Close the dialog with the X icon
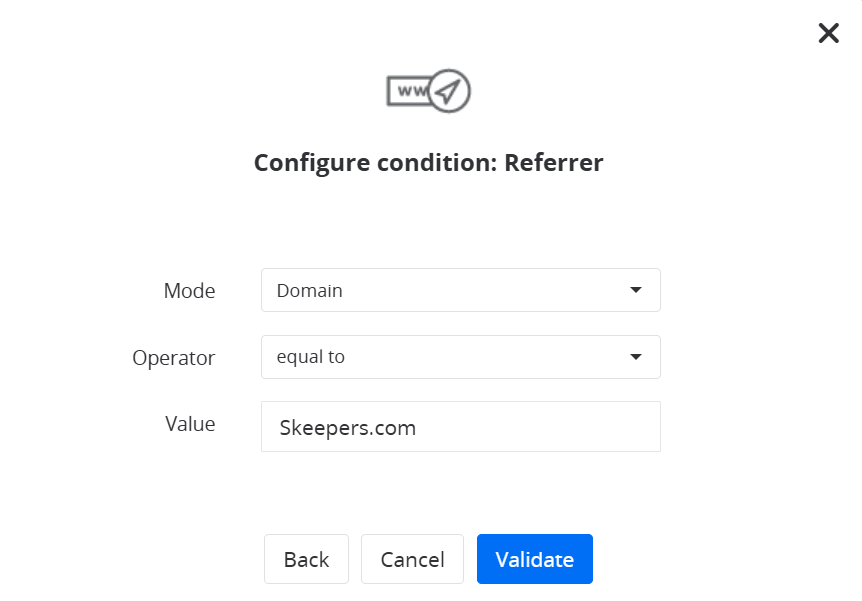Viewport: 862px width, 601px height. click(x=828, y=33)
